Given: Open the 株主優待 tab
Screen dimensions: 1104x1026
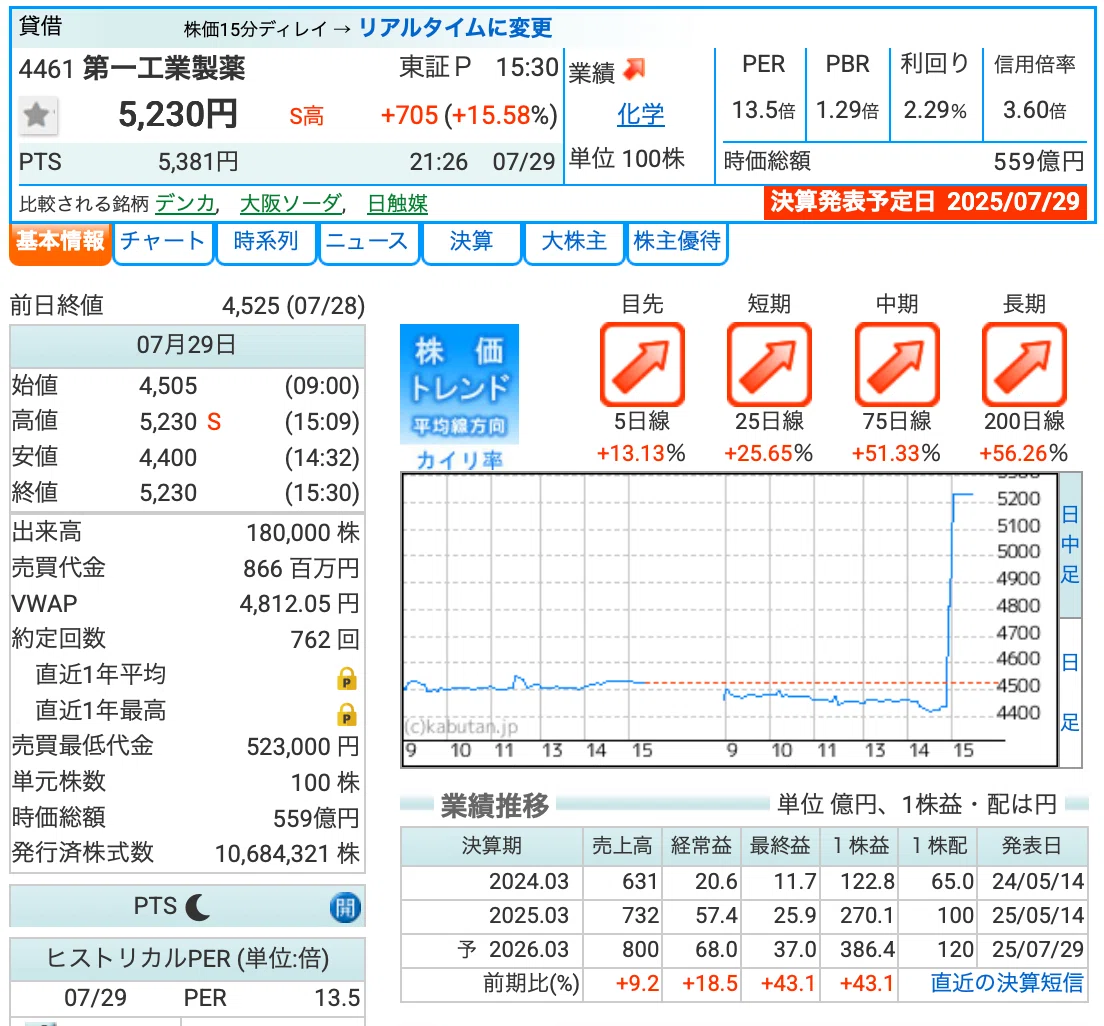Looking at the screenshot, I should point(677,242).
